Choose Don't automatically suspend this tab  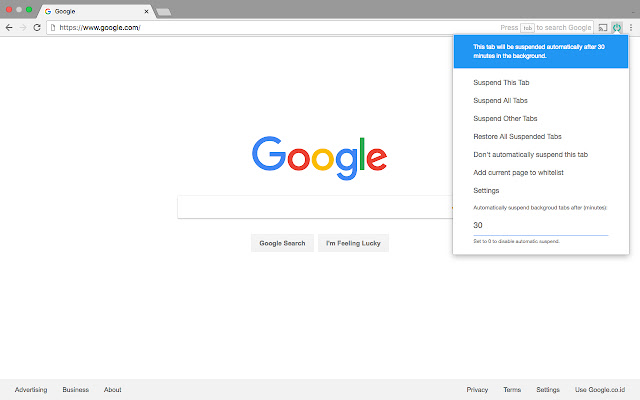pos(530,154)
